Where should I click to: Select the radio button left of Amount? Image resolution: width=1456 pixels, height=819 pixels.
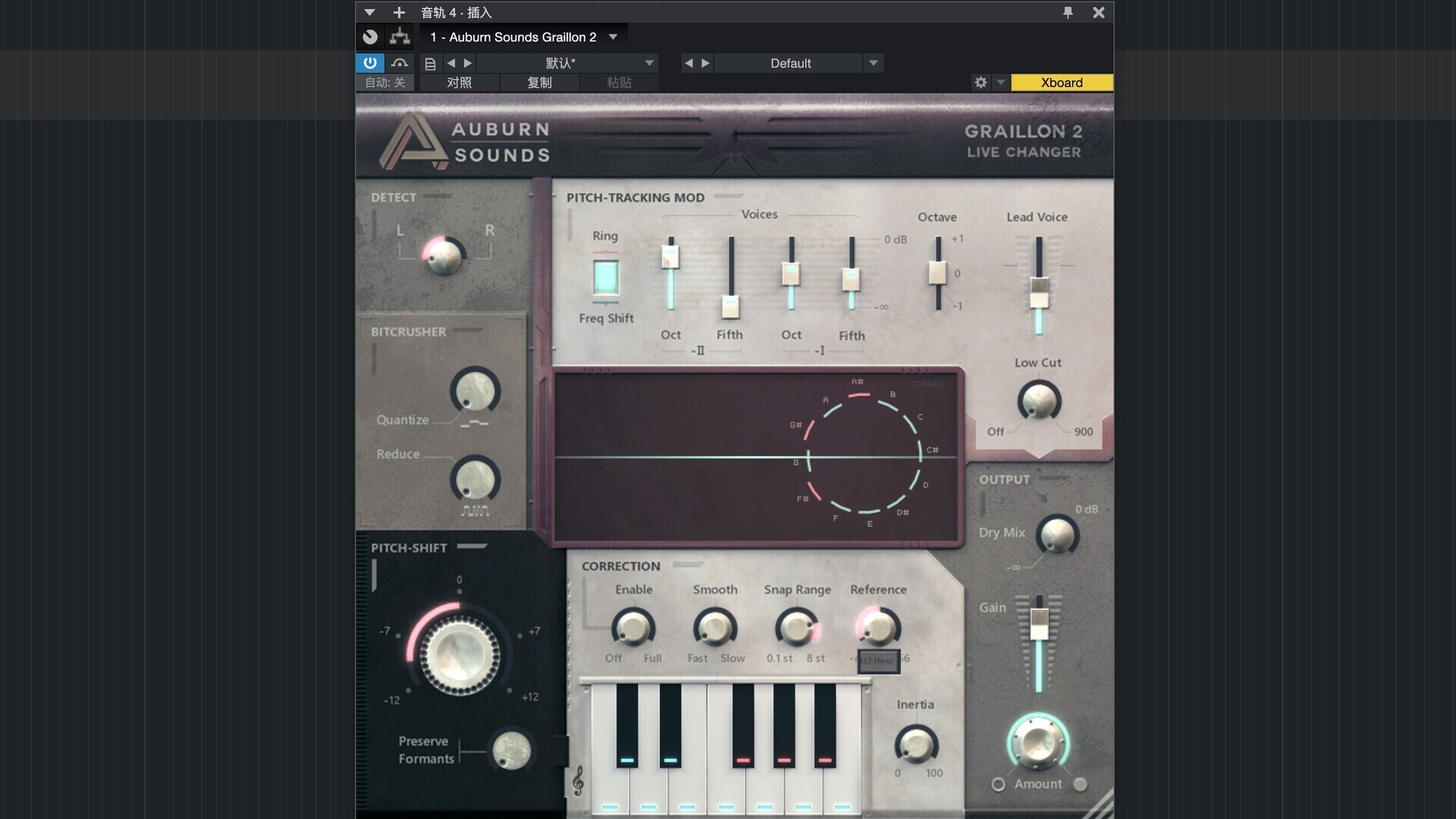pos(998,784)
